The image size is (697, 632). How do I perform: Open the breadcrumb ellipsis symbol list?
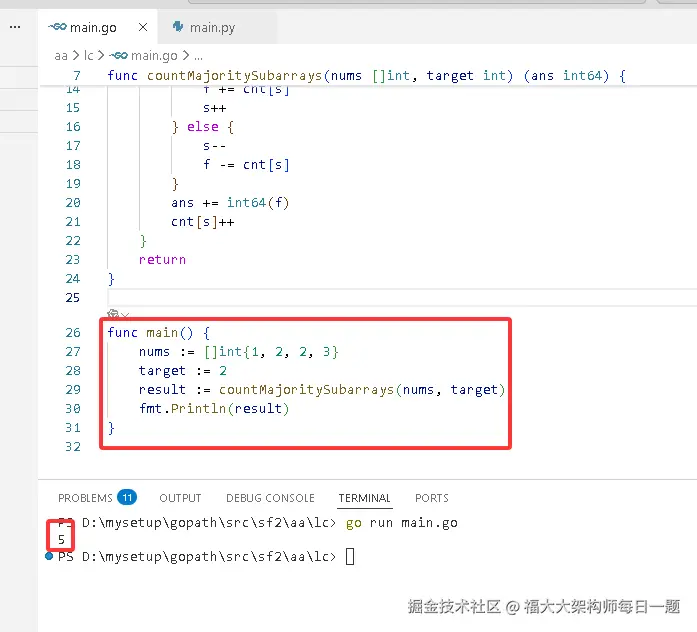(x=198, y=56)
